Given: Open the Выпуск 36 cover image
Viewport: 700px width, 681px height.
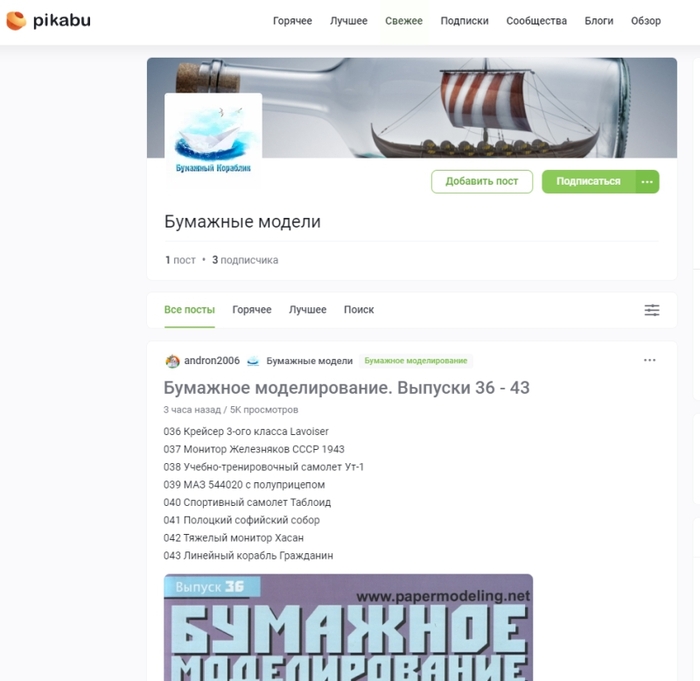Looking at the screenshot, I should coord(348,627).
